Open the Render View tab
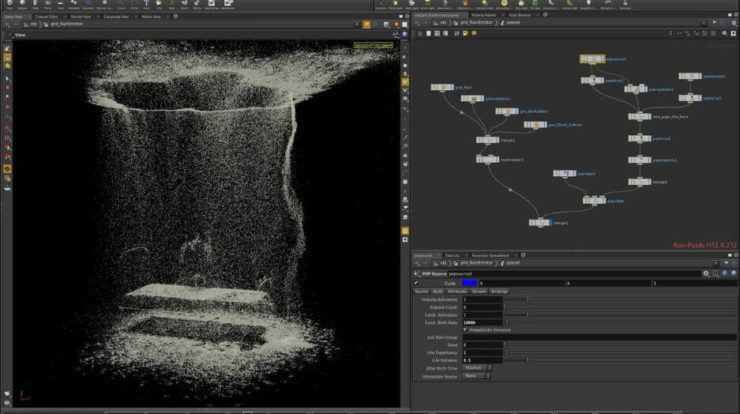This screenshot has height=414, width=740. tap(78, 17)
